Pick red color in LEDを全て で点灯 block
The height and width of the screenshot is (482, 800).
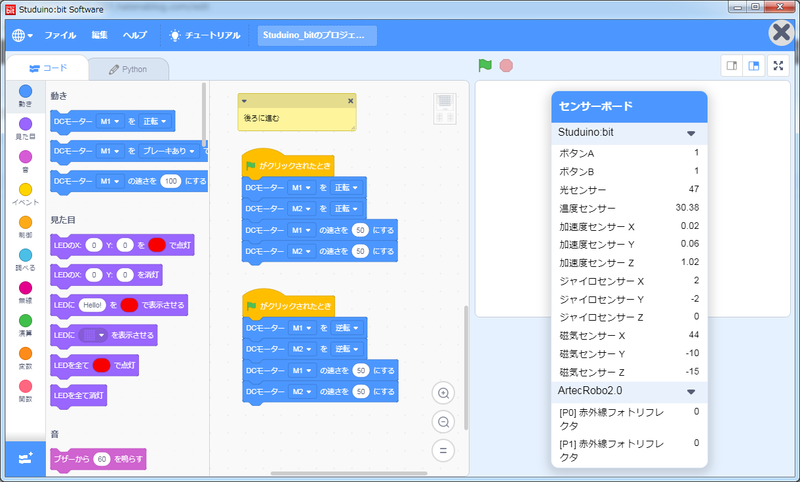102,365
